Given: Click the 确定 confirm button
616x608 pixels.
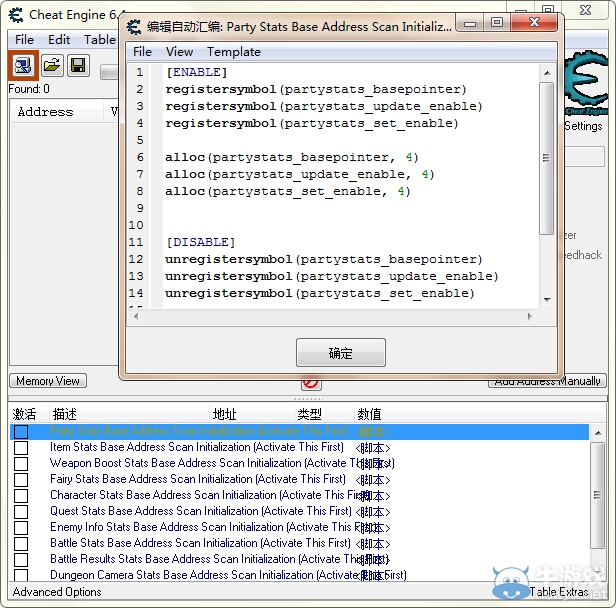Looking at the screenshot, I should point(341,353).
